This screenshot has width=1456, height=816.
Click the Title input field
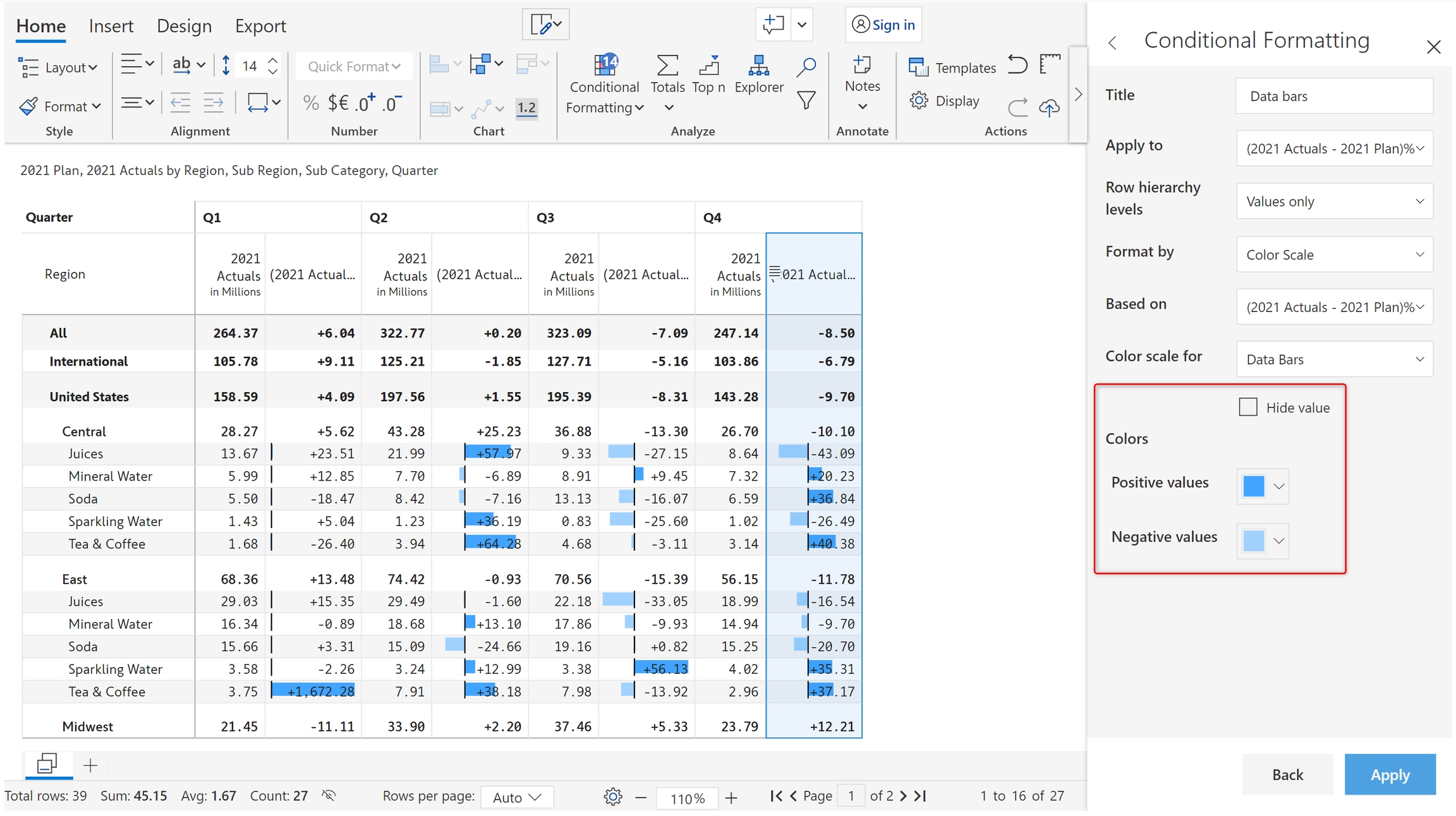1334,96
